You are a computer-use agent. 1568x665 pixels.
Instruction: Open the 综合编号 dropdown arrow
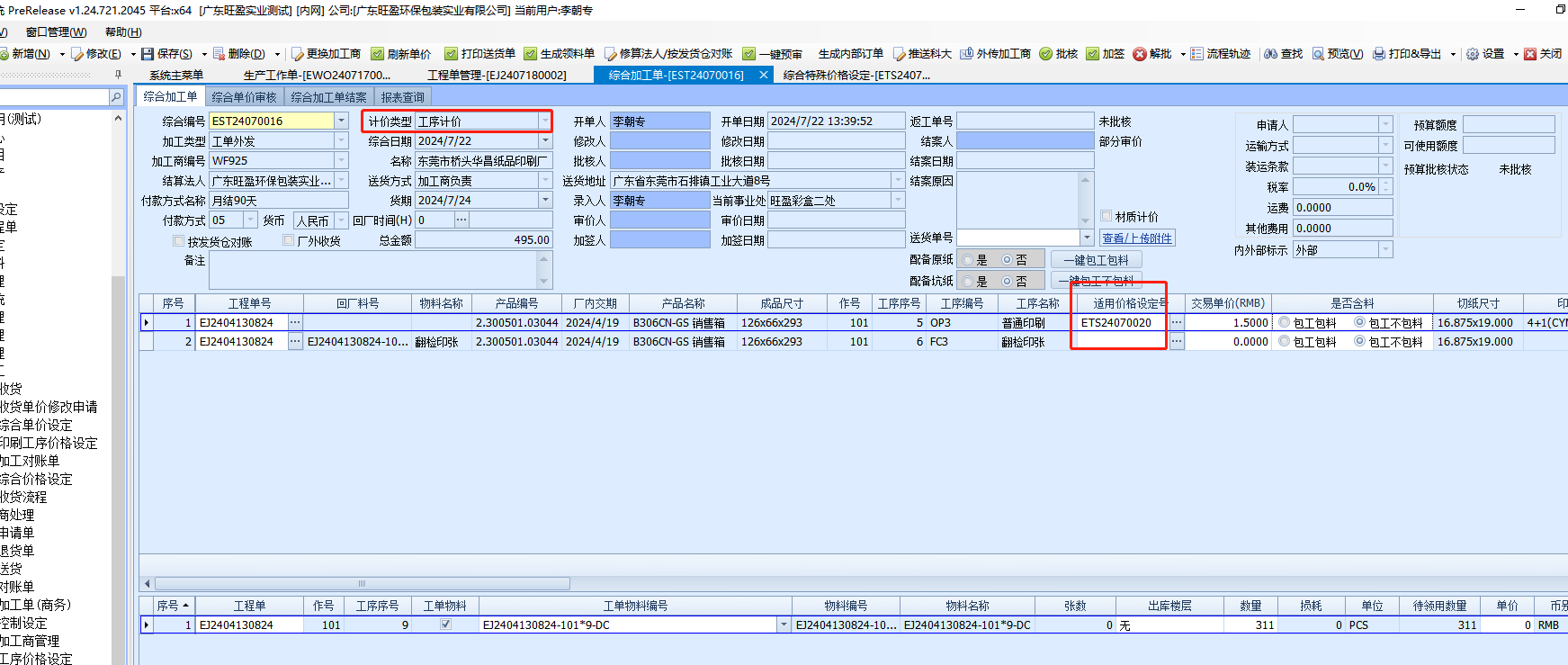pos(341,121)
